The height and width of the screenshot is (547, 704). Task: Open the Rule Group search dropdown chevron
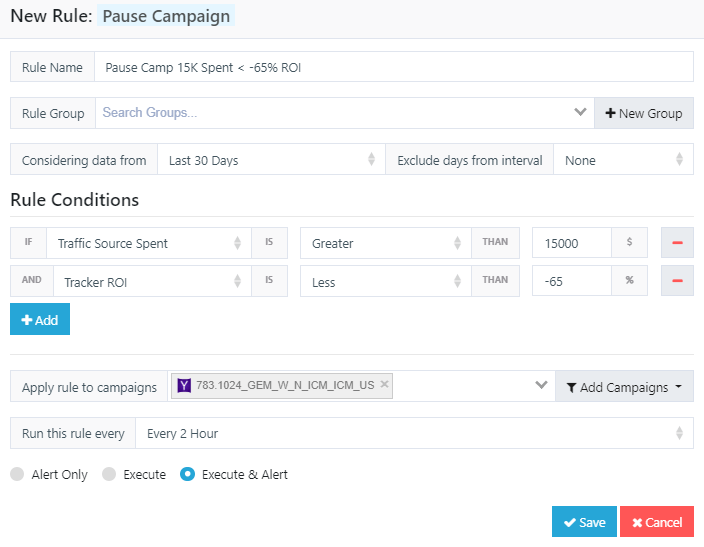click(580, 112)
